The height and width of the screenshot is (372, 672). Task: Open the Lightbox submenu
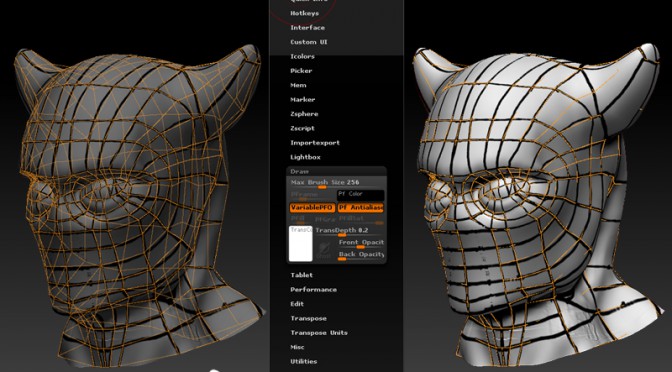pyautogui.click(x=305, y=157)
